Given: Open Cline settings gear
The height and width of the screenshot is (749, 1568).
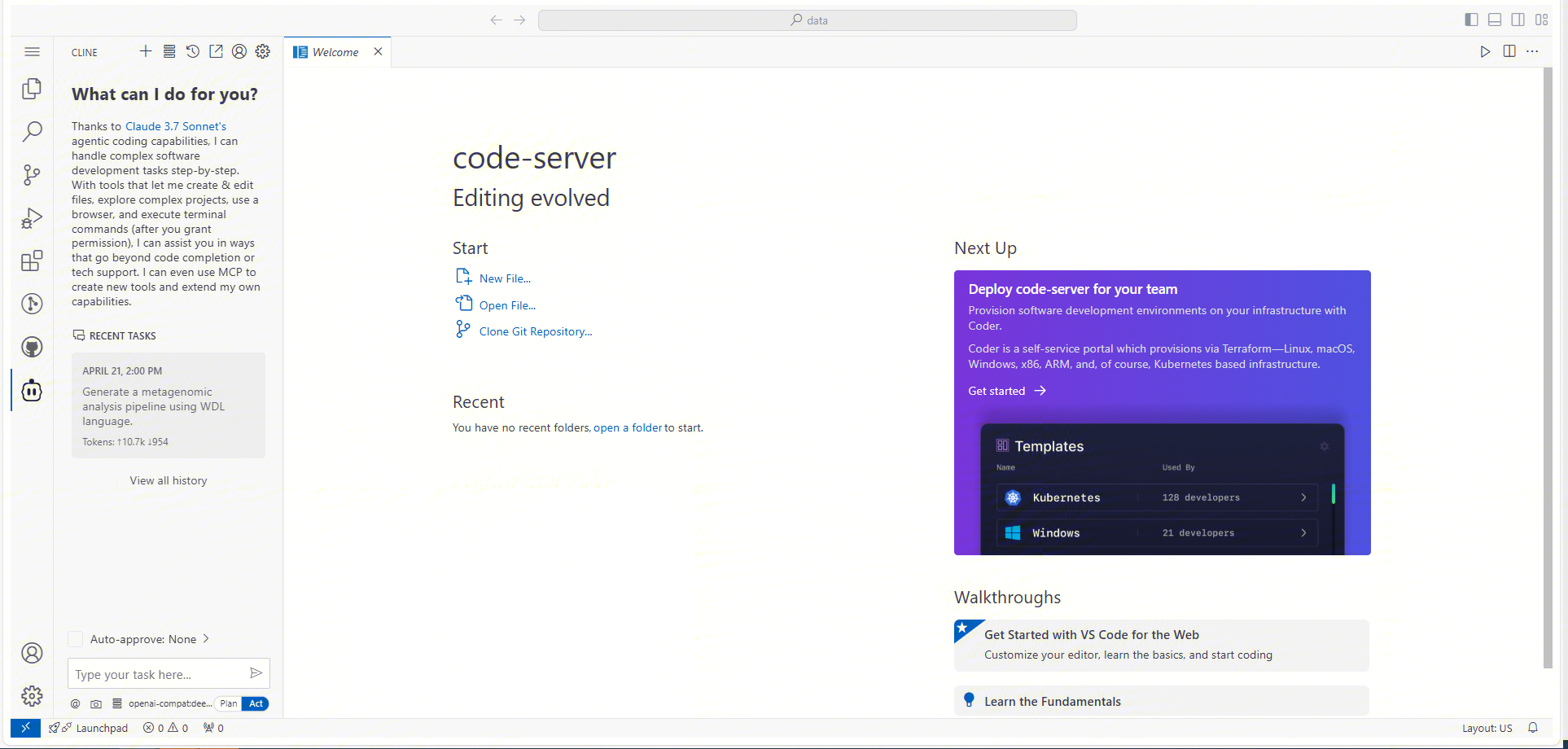Looking at the screenshot, I should click(263, 51).
